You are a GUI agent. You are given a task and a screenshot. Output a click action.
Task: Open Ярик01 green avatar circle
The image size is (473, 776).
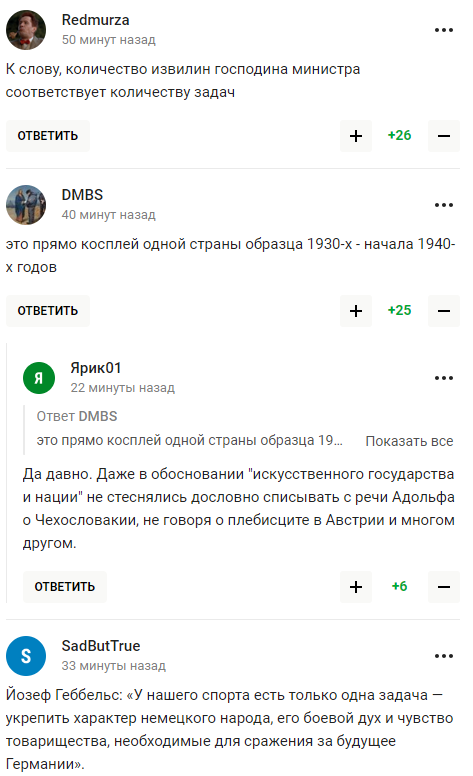pyautogui.click(x=39, y=378)
